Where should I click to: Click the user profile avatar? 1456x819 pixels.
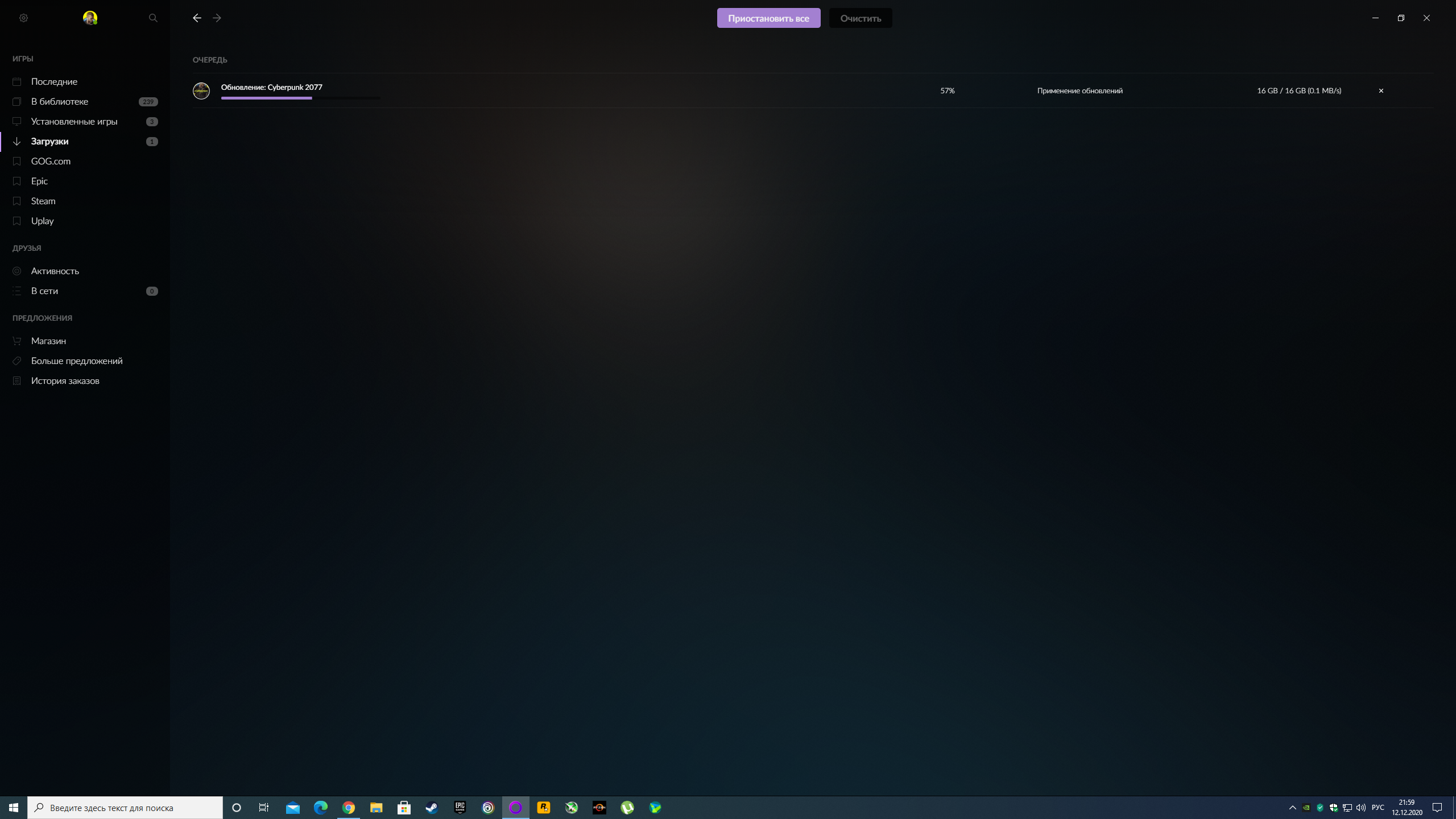click(90, 18)
